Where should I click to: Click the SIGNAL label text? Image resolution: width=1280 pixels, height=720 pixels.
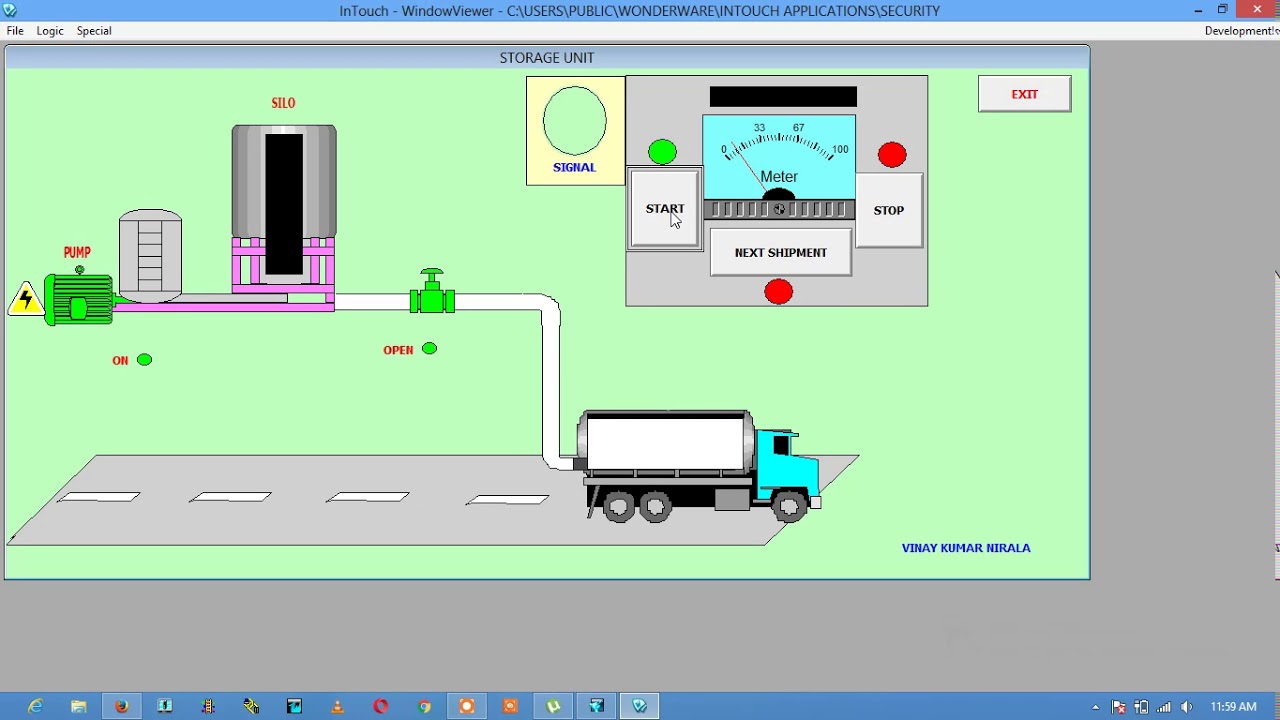click(574, 168)
